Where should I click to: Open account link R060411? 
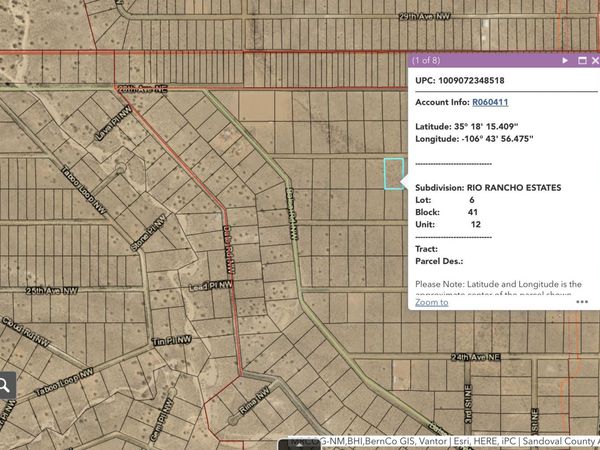click(490, 102)
